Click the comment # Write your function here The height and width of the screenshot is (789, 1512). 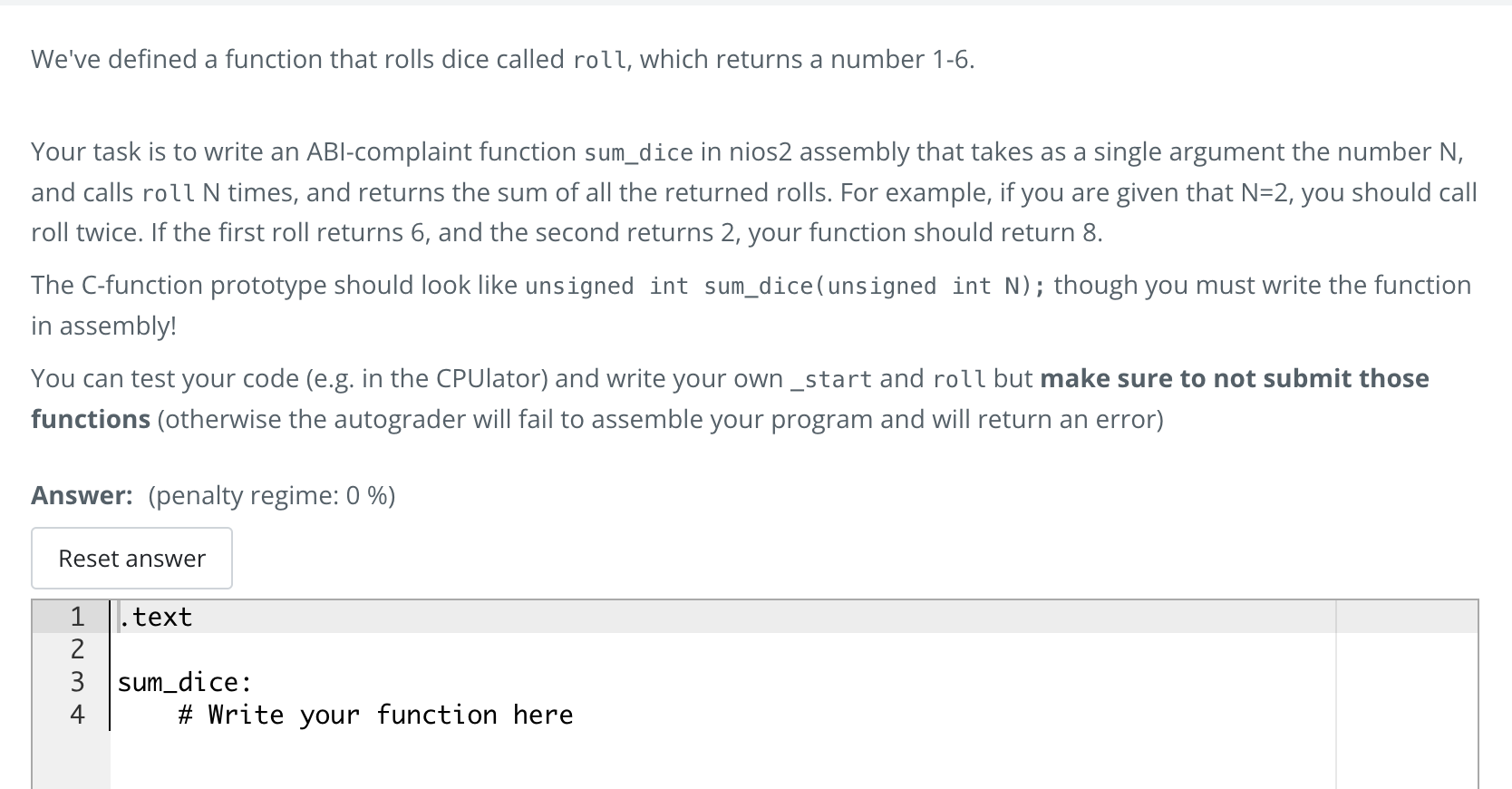pyautogui.click(x=375, y=715)
